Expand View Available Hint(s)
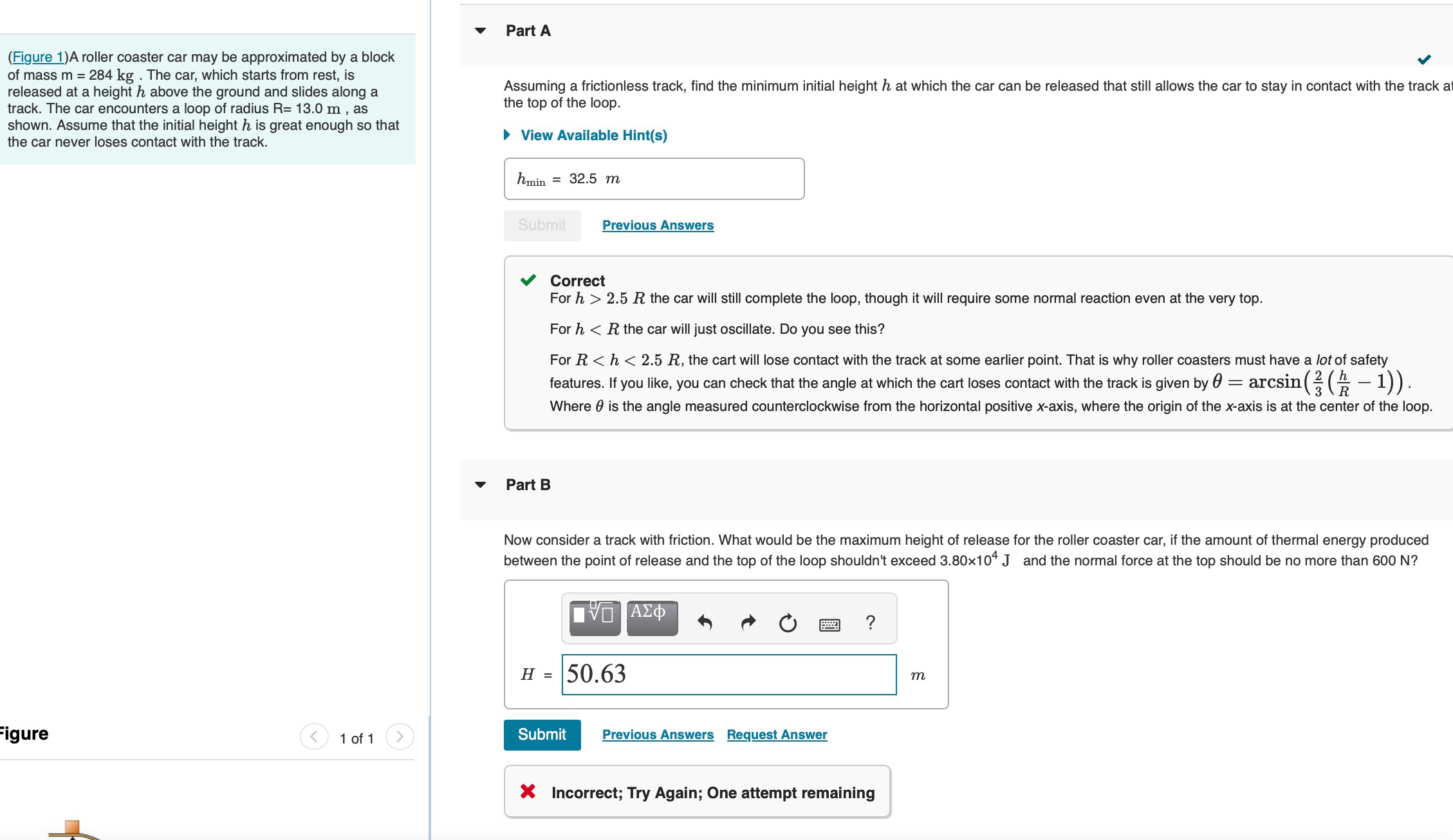1453x840 pixels. click(x=593, y=135)
